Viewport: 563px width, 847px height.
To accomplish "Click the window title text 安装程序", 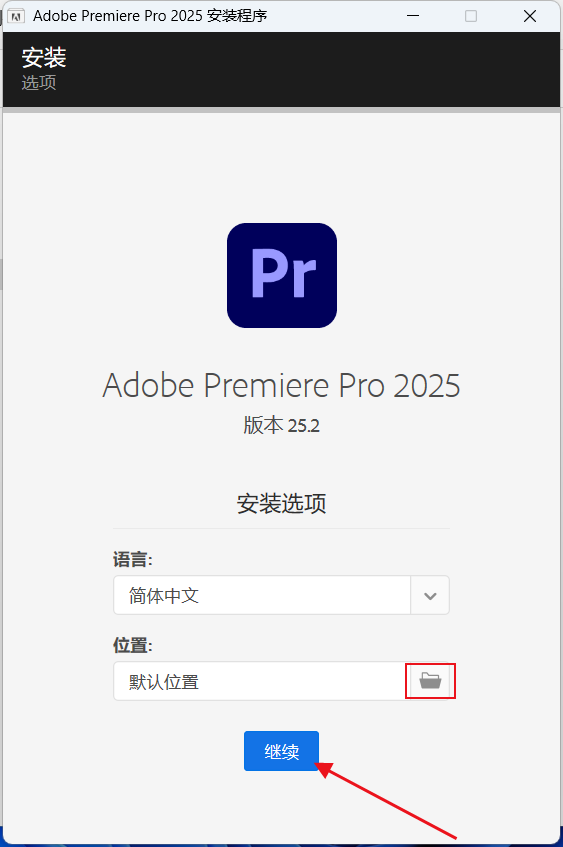I will pos(237,16).
